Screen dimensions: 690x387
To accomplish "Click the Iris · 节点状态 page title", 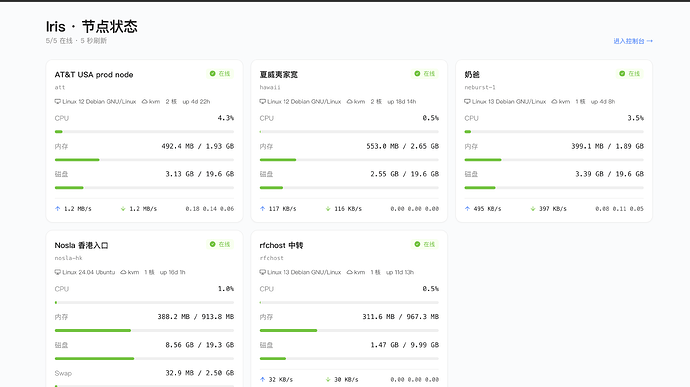I will (92, 26).
